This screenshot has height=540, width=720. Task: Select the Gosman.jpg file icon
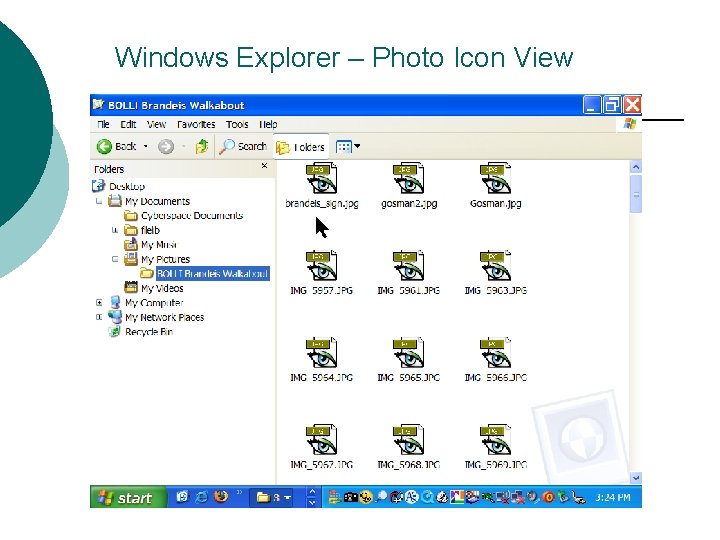495,178
